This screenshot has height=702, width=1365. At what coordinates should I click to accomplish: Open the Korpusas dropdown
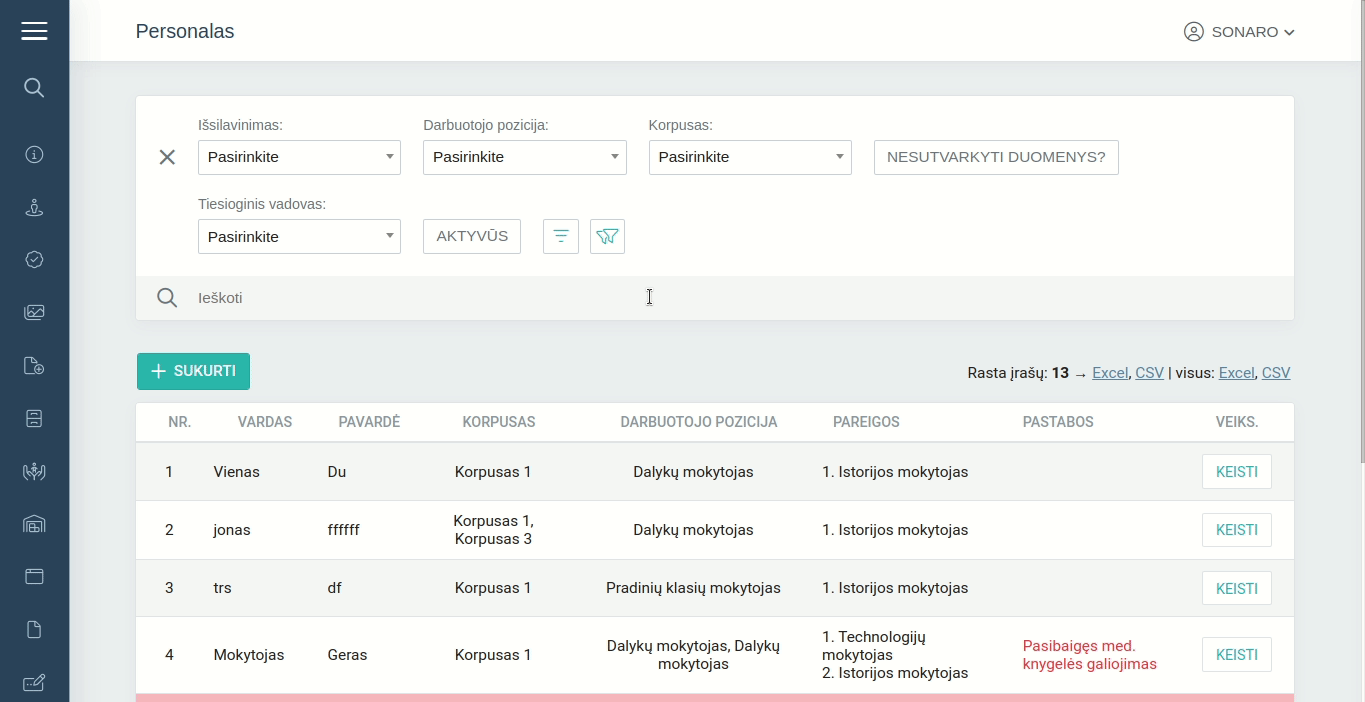pos(750,158)
